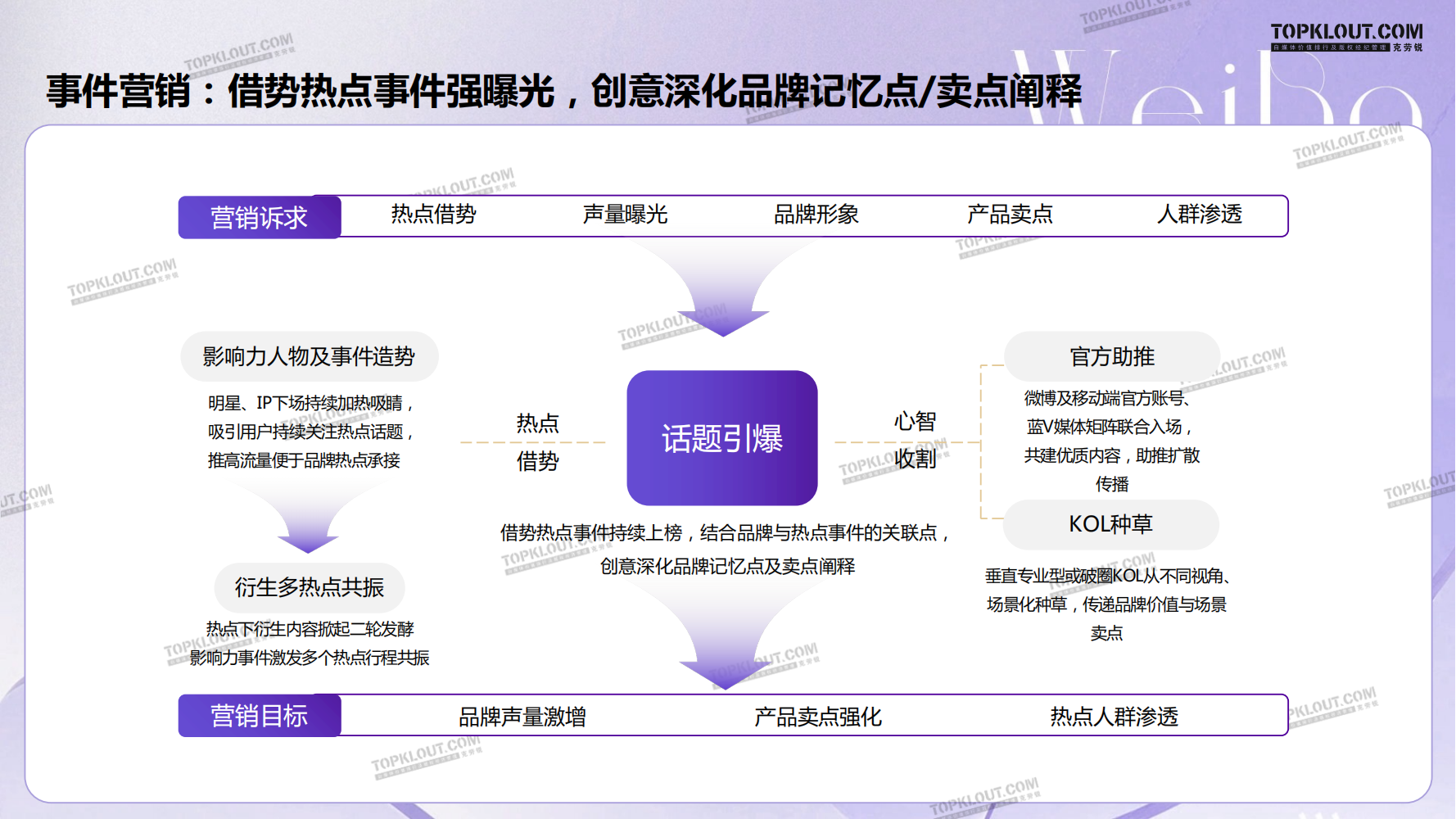
Task: Select 品牌声量激增 in the bottom bar
Action: 522,717
